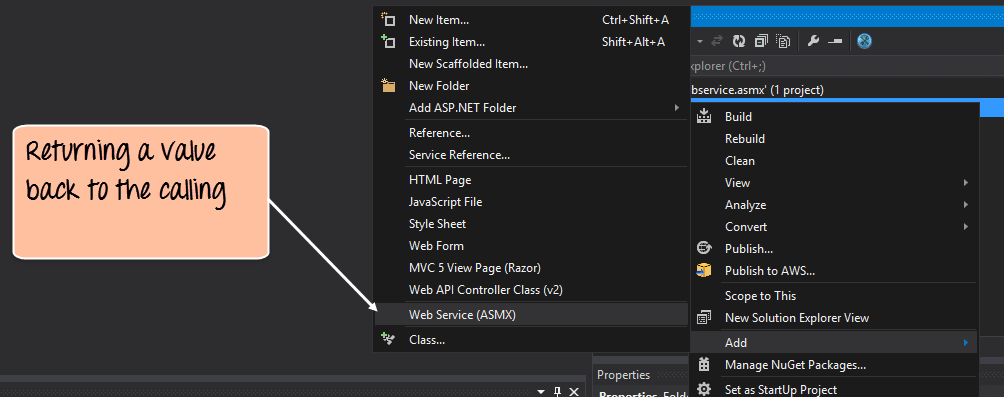The height and width of the screenshot is (397, 1004).
Task: Choose Build from the context menu
Action: tap(834, 117)
